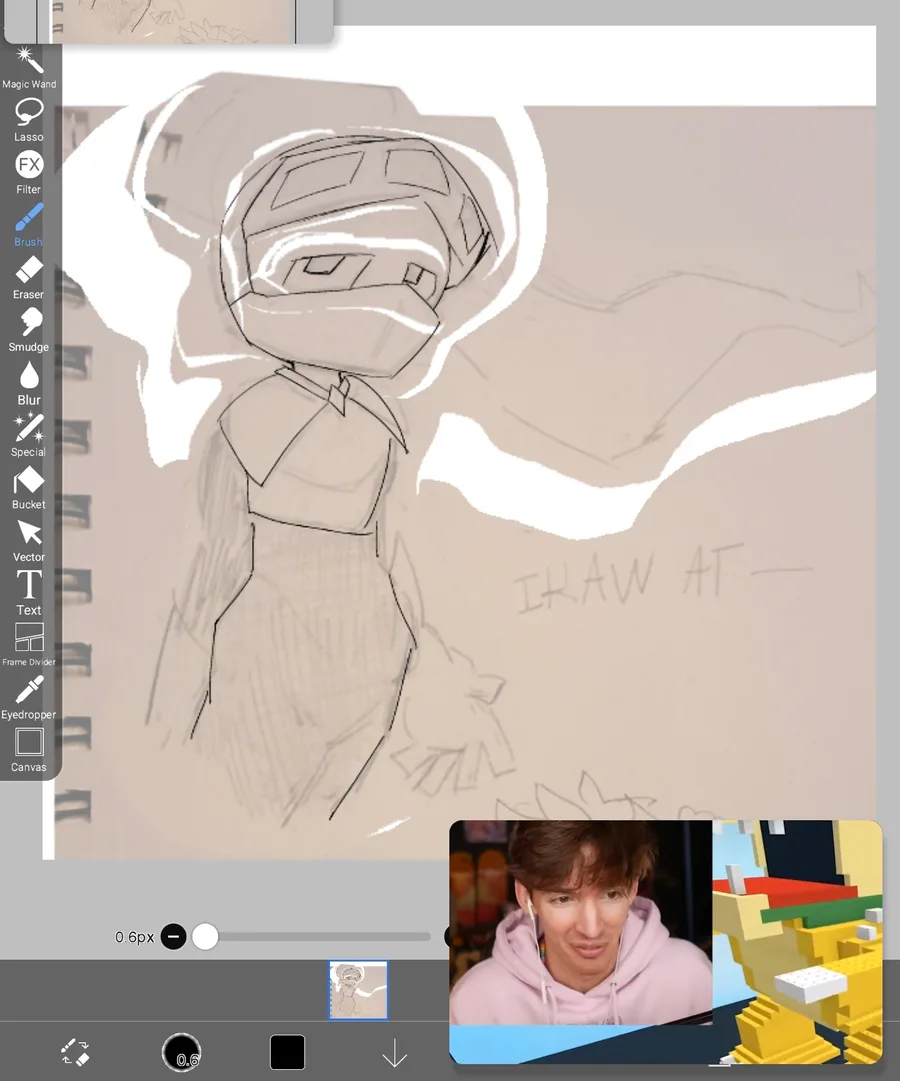Select the Magic Wand tool
900x1081 pixels.
(29, 67)
